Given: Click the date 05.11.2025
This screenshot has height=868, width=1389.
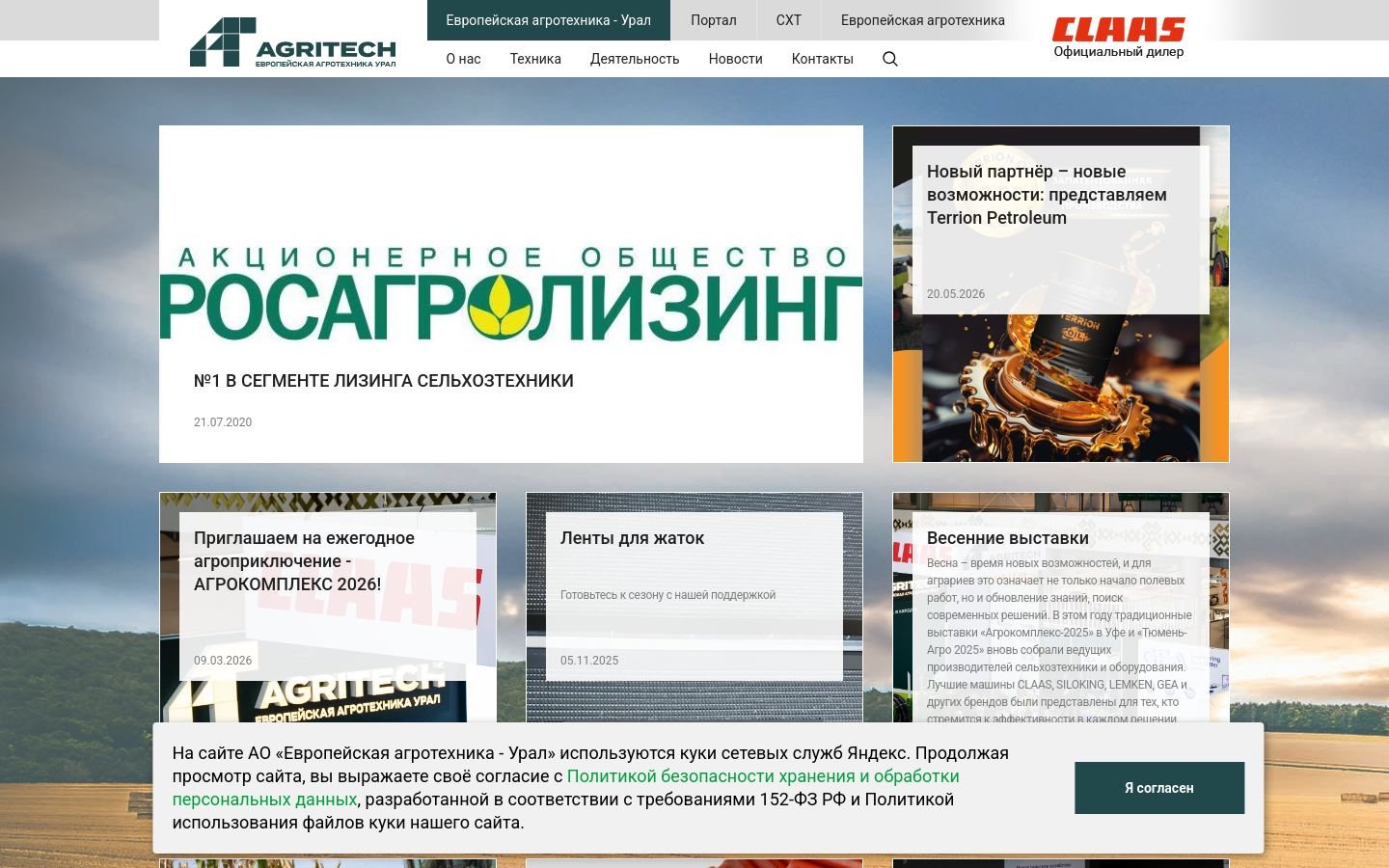Looking at the screenshot, I should click(589, 661).
